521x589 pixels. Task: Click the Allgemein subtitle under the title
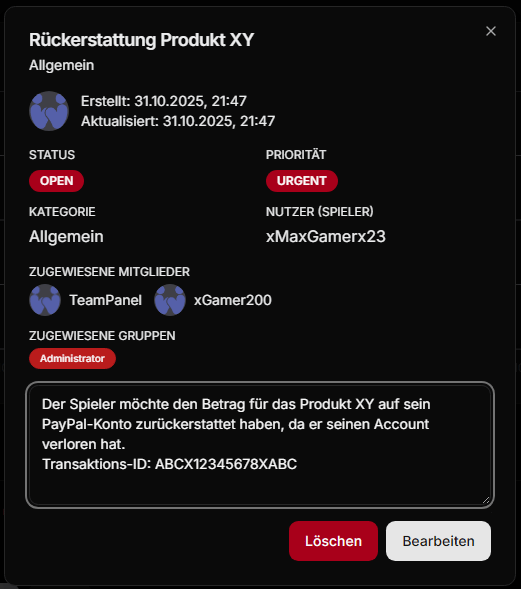click(x=62, y=65)
